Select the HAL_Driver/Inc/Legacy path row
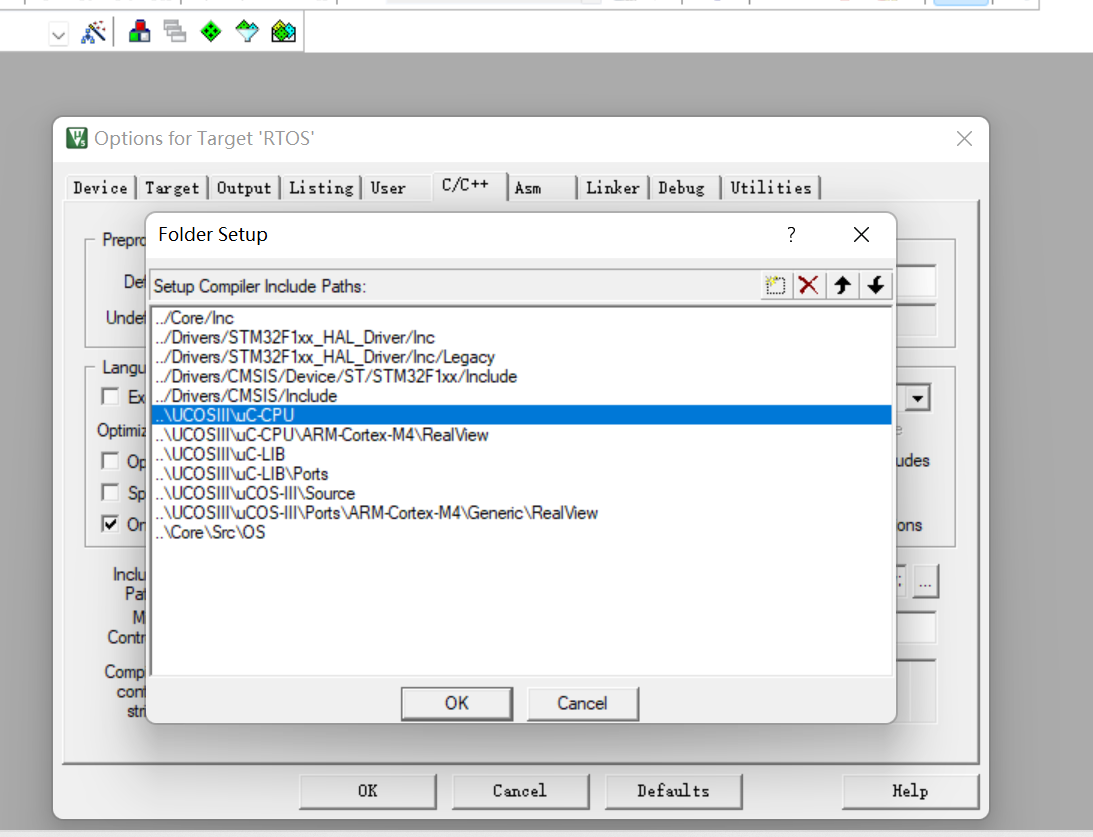The height and width of the screenshot is (837, 1093). click(521, 357)
